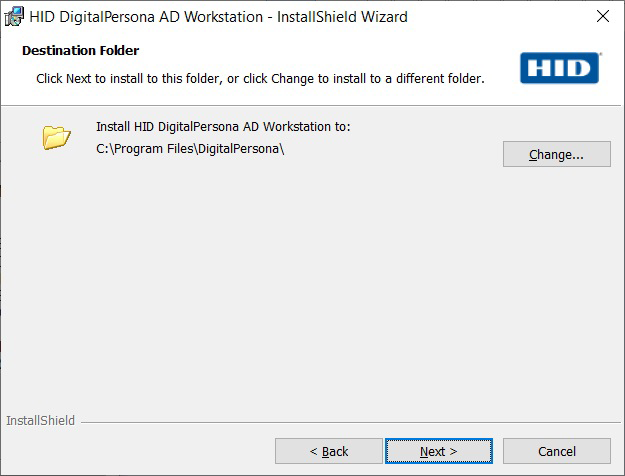Click the yellow open folder icon

tap(56, 137)
